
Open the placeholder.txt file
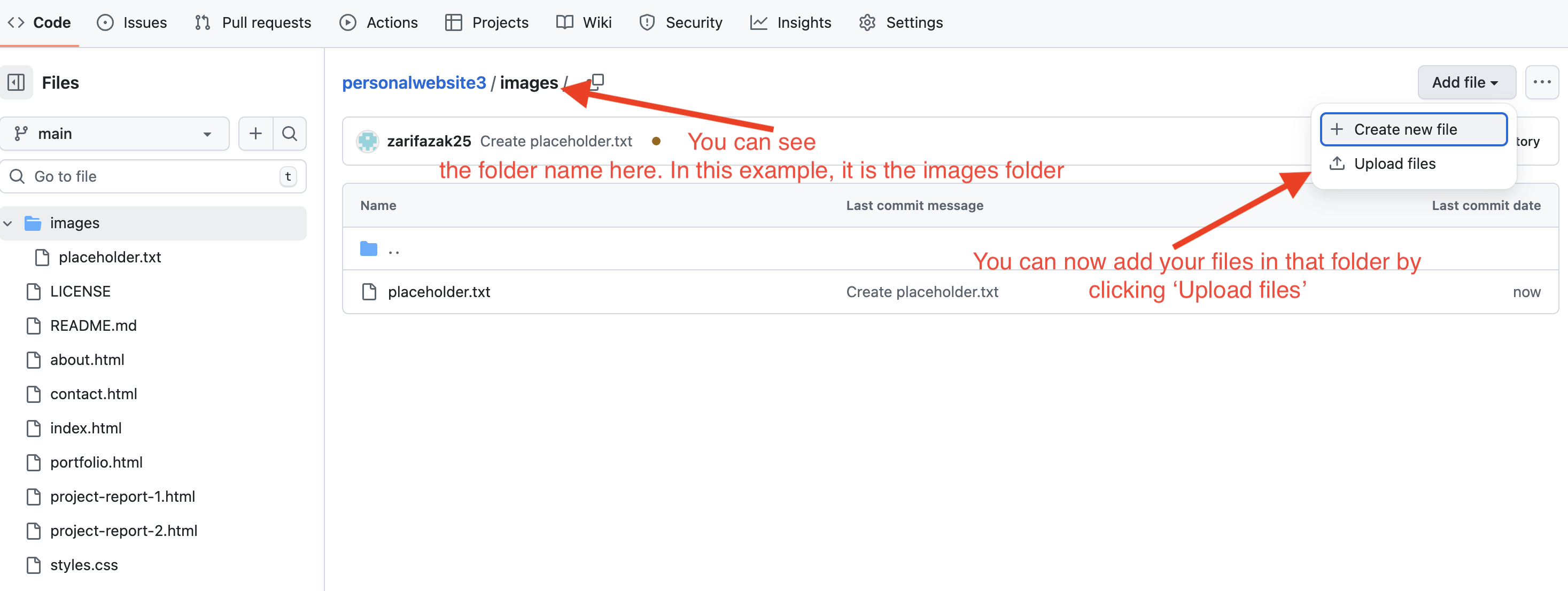[438, 292]
